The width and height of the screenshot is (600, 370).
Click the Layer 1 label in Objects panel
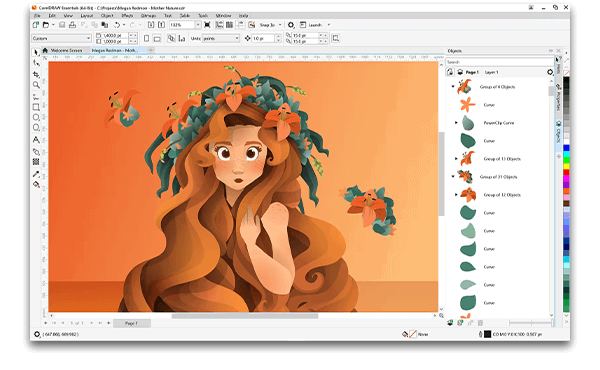tap(492, 72)
